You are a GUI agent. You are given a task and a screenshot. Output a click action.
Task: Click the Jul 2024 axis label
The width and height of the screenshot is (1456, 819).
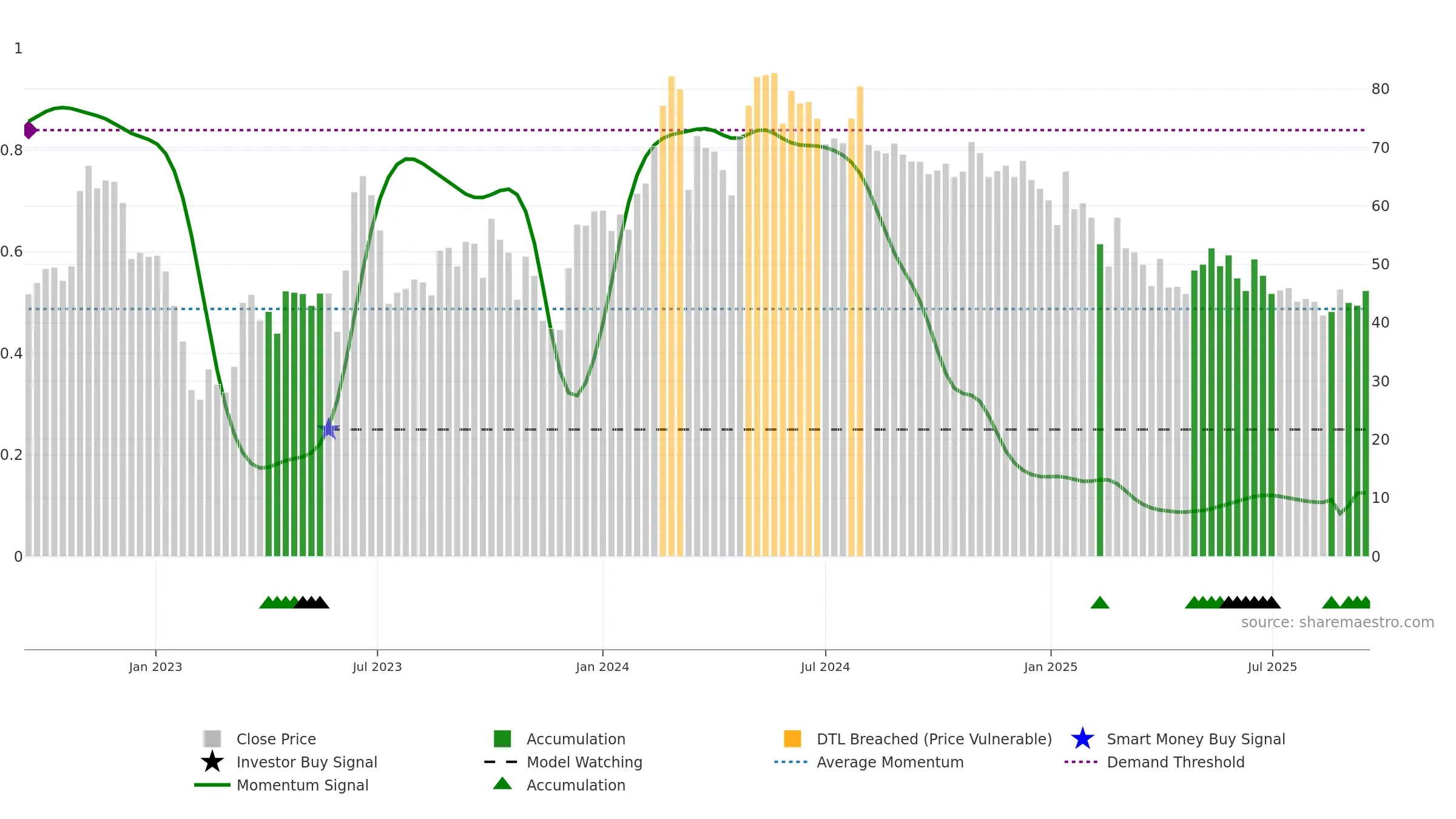pos(825,667)
